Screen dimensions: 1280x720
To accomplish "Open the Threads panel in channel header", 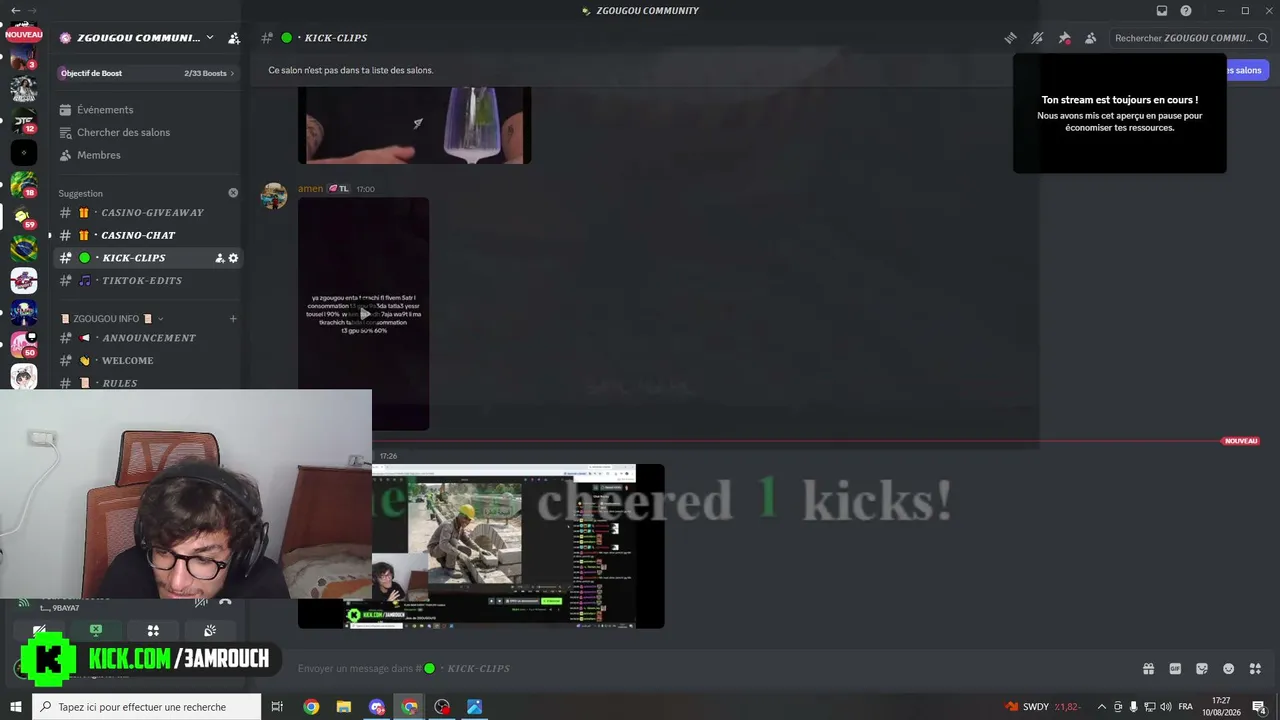I will pyautogui.click(x=1011, y=38).
